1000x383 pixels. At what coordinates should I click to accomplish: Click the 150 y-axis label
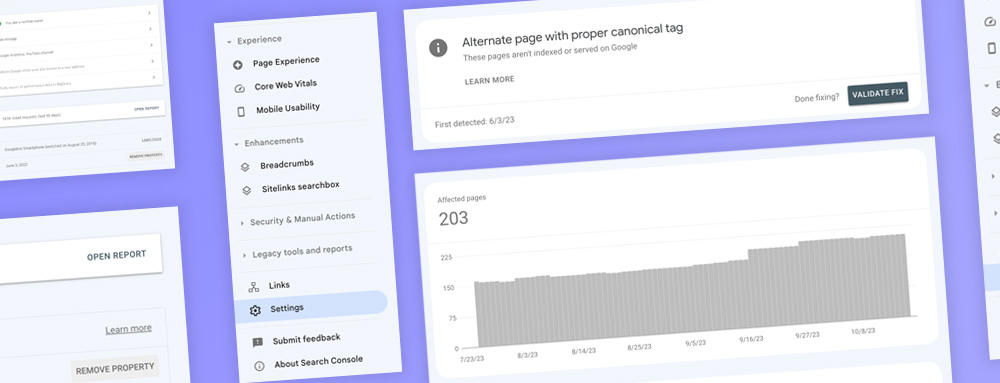(x=448, y=288)
